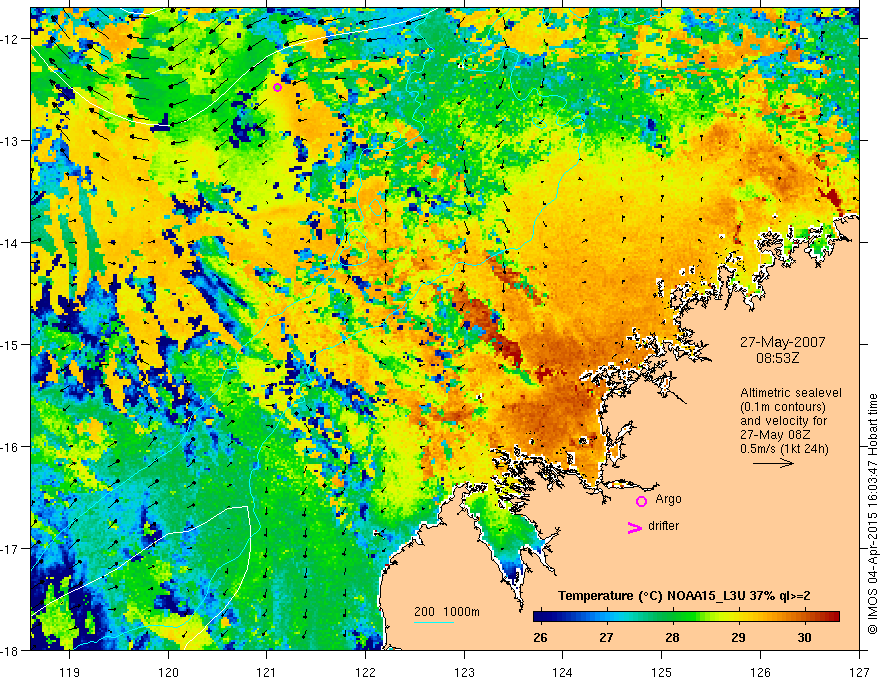Click latitude axis label '-15'
The image size is (880, 680).
coord(10,344)
